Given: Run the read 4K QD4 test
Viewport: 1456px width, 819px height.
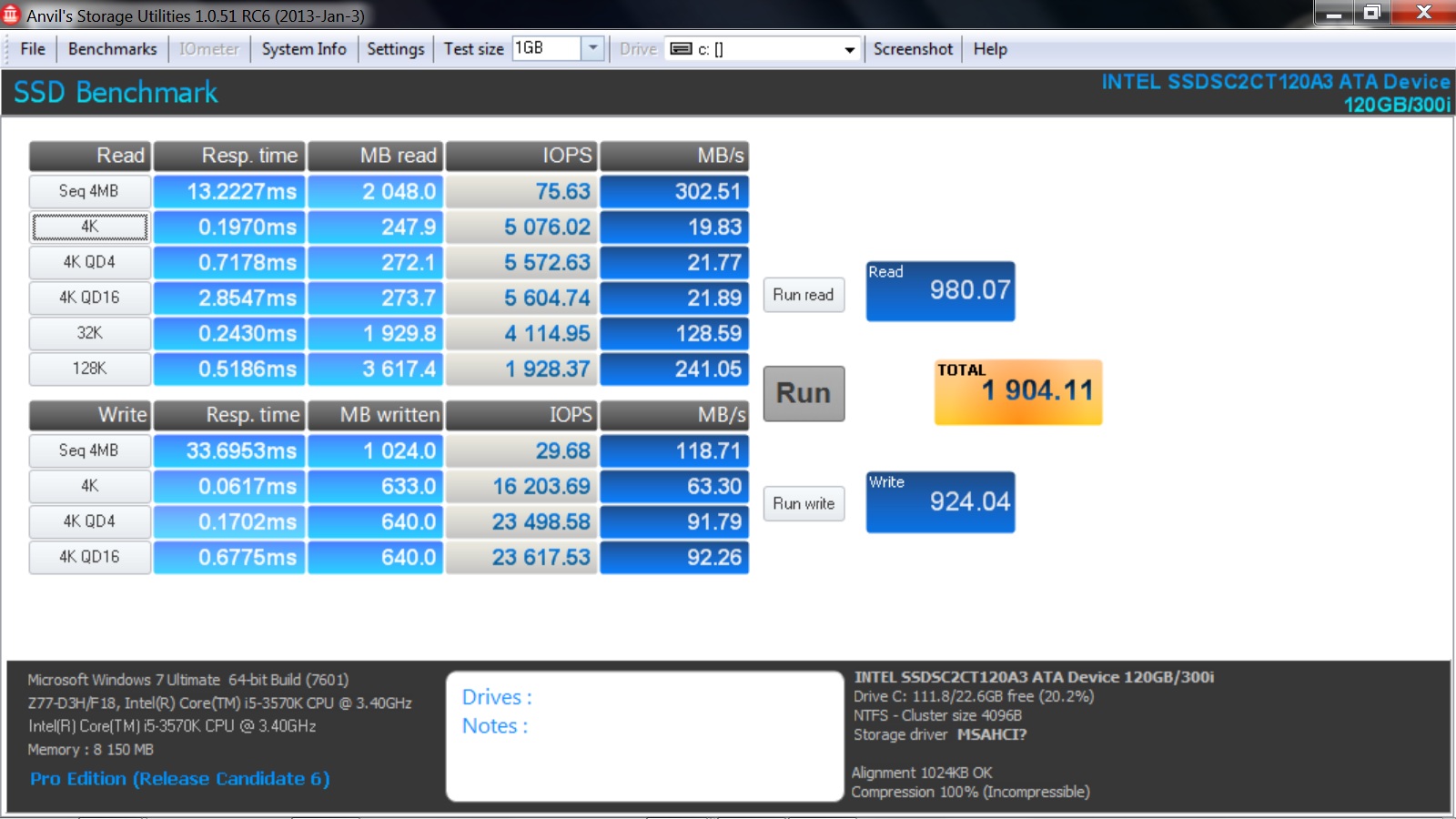Looking at the screenshot, I should pyautogui.click(x=89, y=262).
